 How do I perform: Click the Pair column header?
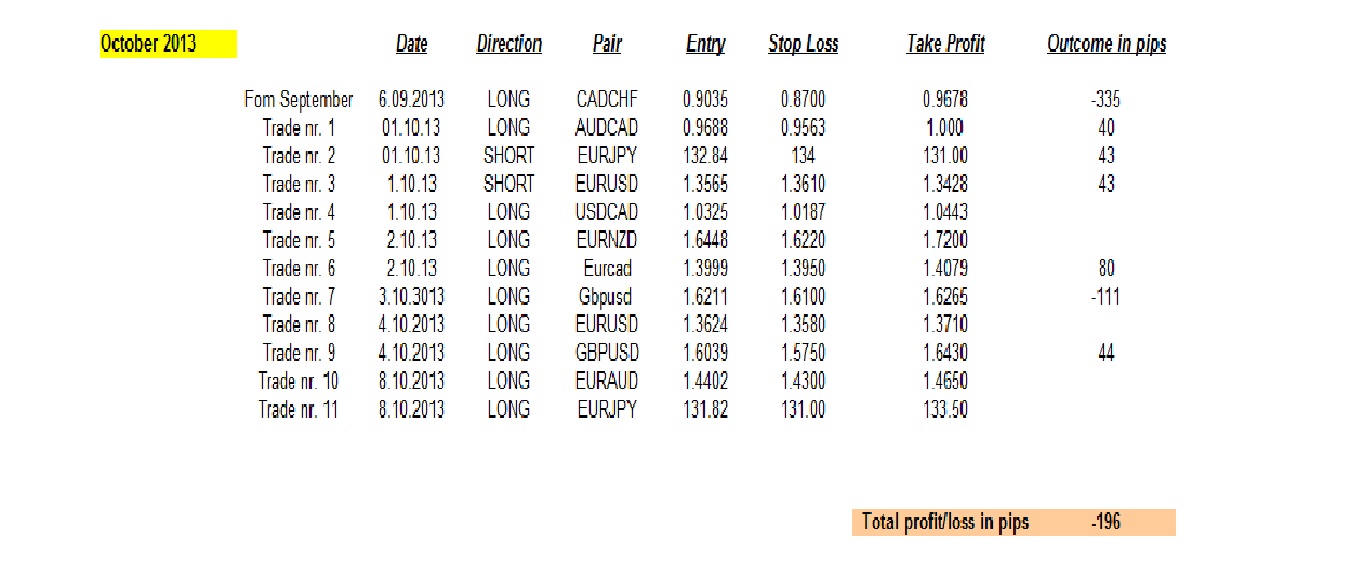pyautogui.click(x=607, y=44)
